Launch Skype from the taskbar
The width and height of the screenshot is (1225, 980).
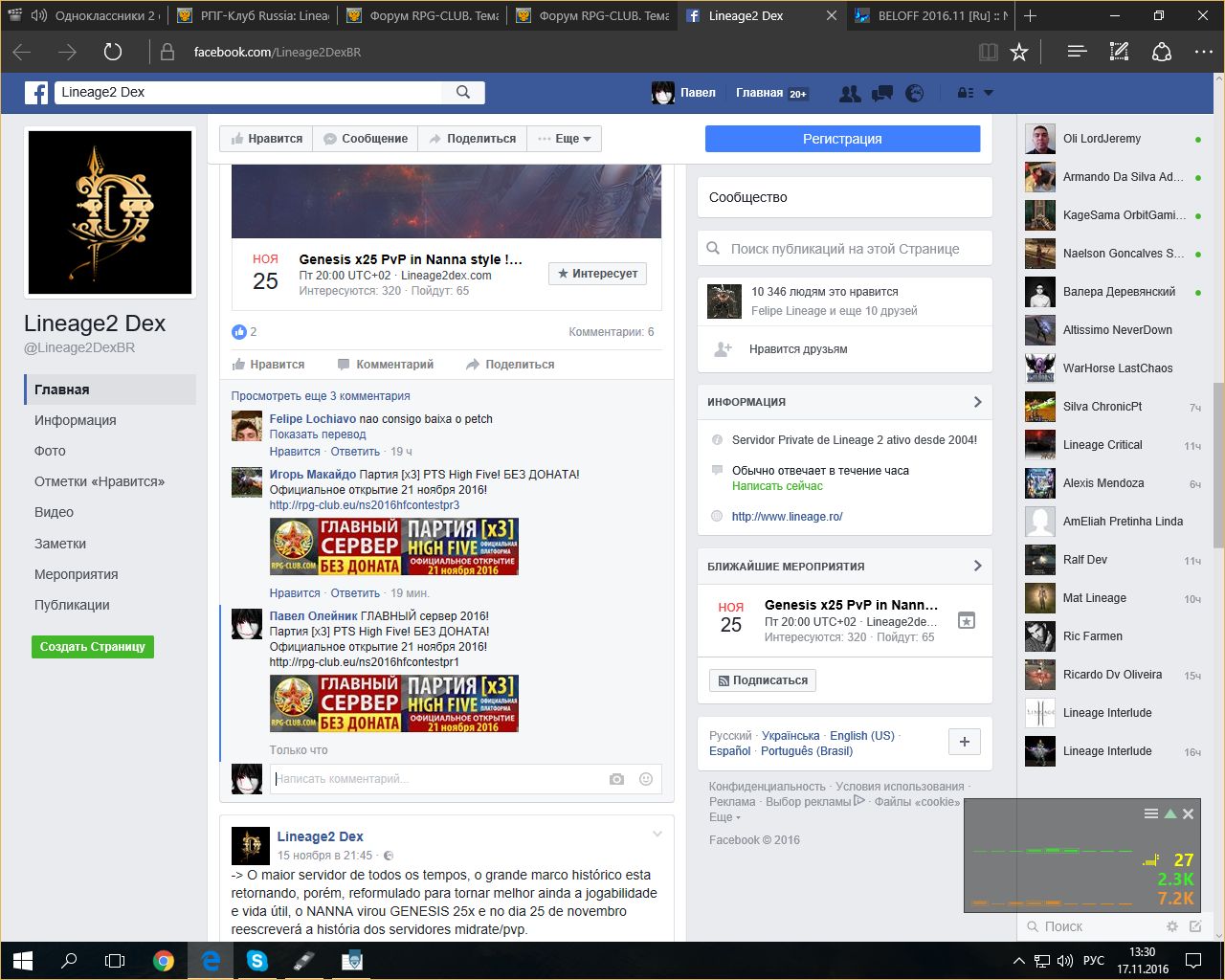click(x=257, y=960)
